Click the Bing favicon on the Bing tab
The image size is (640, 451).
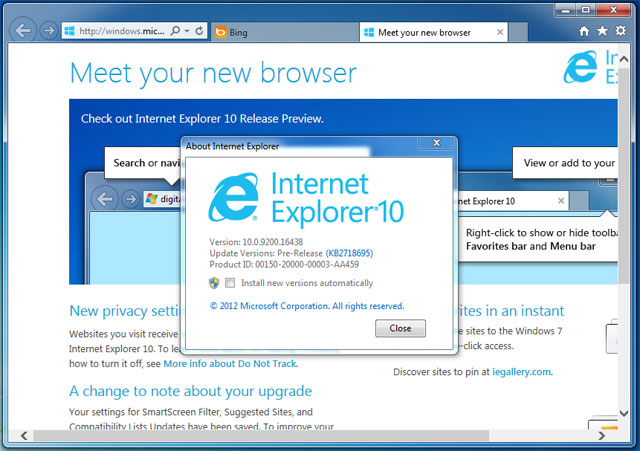coord(220,32)
